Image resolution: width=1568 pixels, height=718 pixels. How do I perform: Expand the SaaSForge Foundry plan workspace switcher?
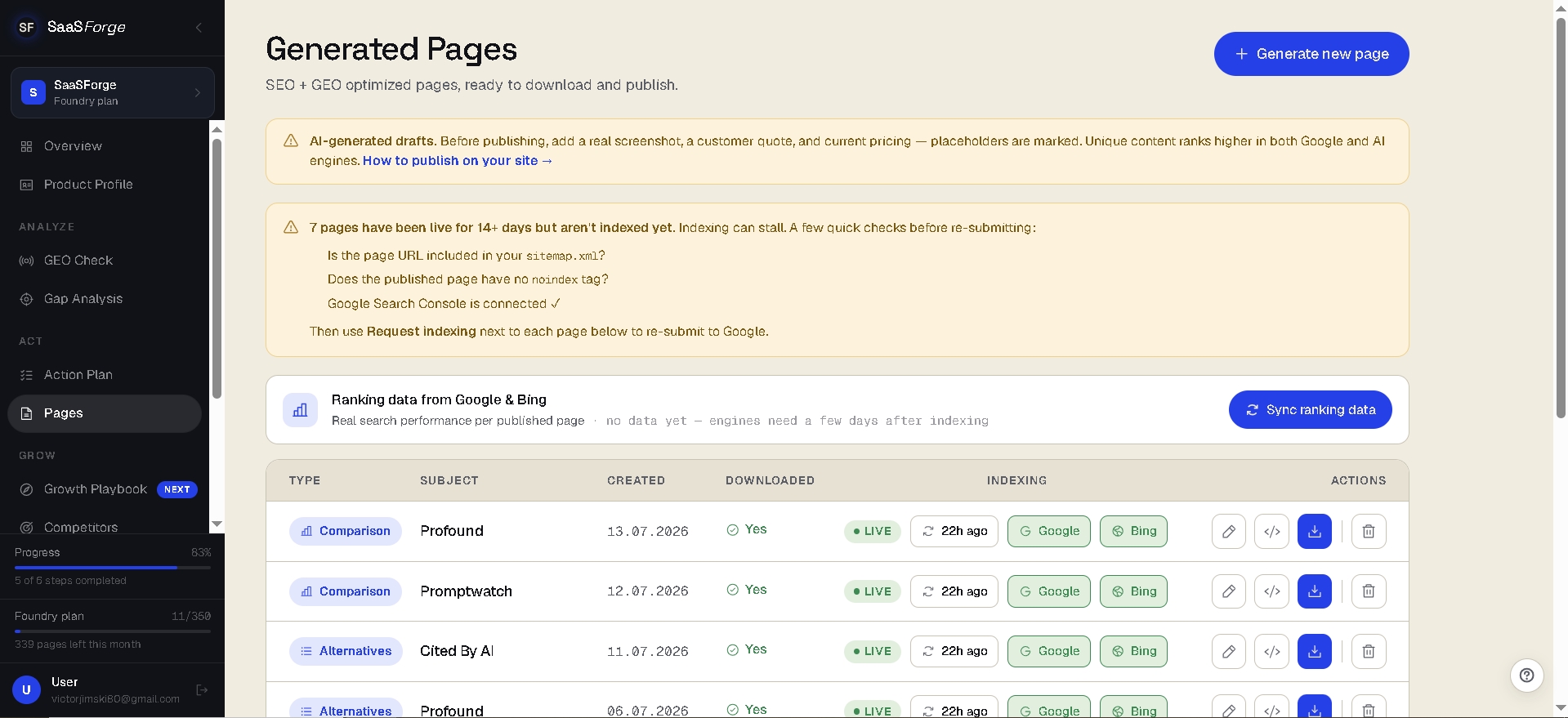tap(113, 92)
